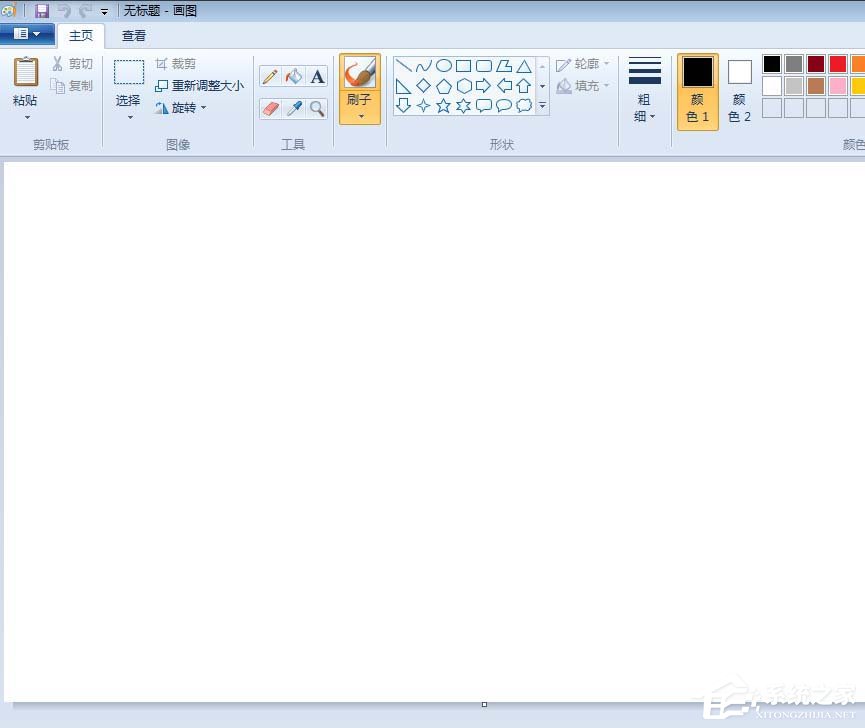Choose the Oval callout shape
Image resolution: width=865 pixels, height=728 pixels.
[x=504, y=105]
